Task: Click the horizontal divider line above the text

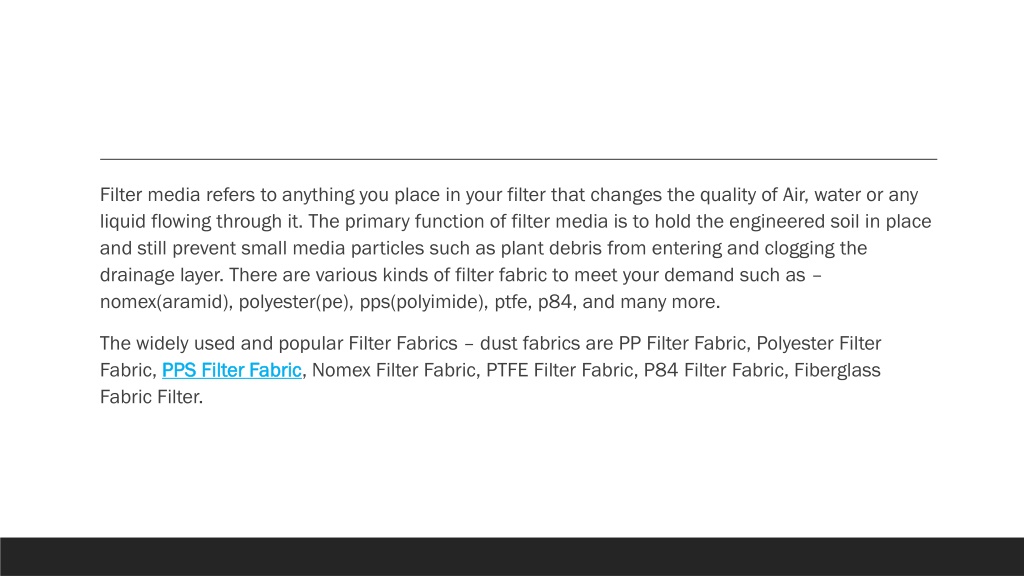Action: pyautogui.click(x=518, y=159)
